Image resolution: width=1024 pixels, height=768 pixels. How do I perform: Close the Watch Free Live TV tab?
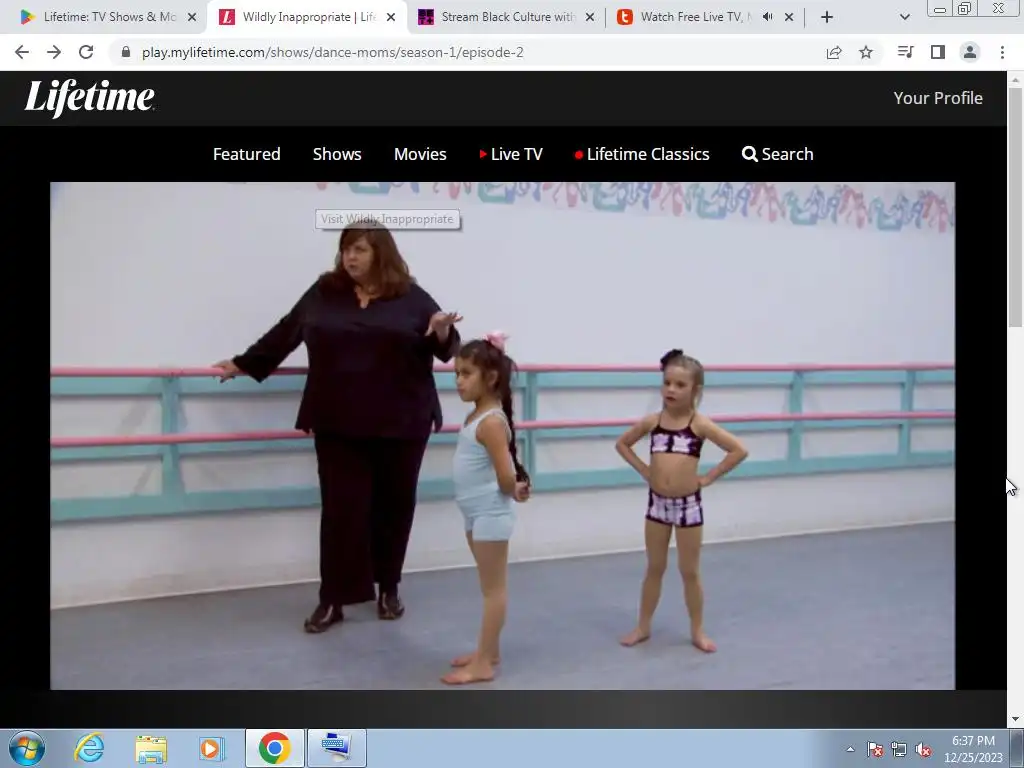click(789, 18)
